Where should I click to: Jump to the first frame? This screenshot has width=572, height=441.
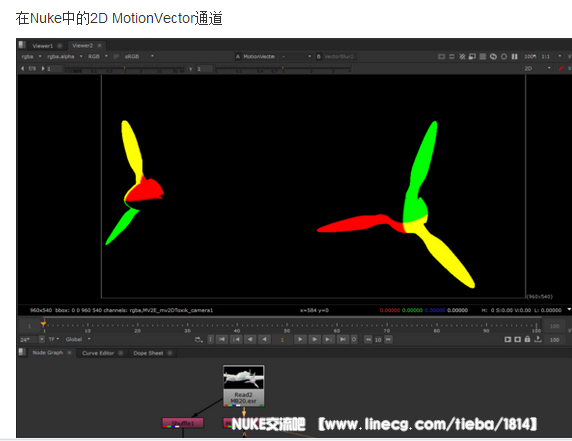point(222,340)
